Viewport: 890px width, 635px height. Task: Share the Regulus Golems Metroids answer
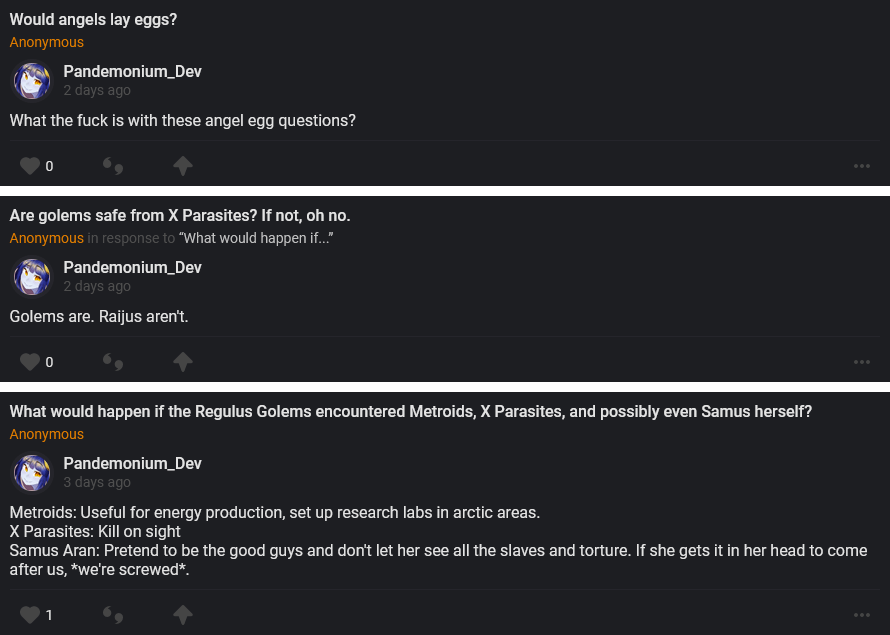click(x=182, y=614)
